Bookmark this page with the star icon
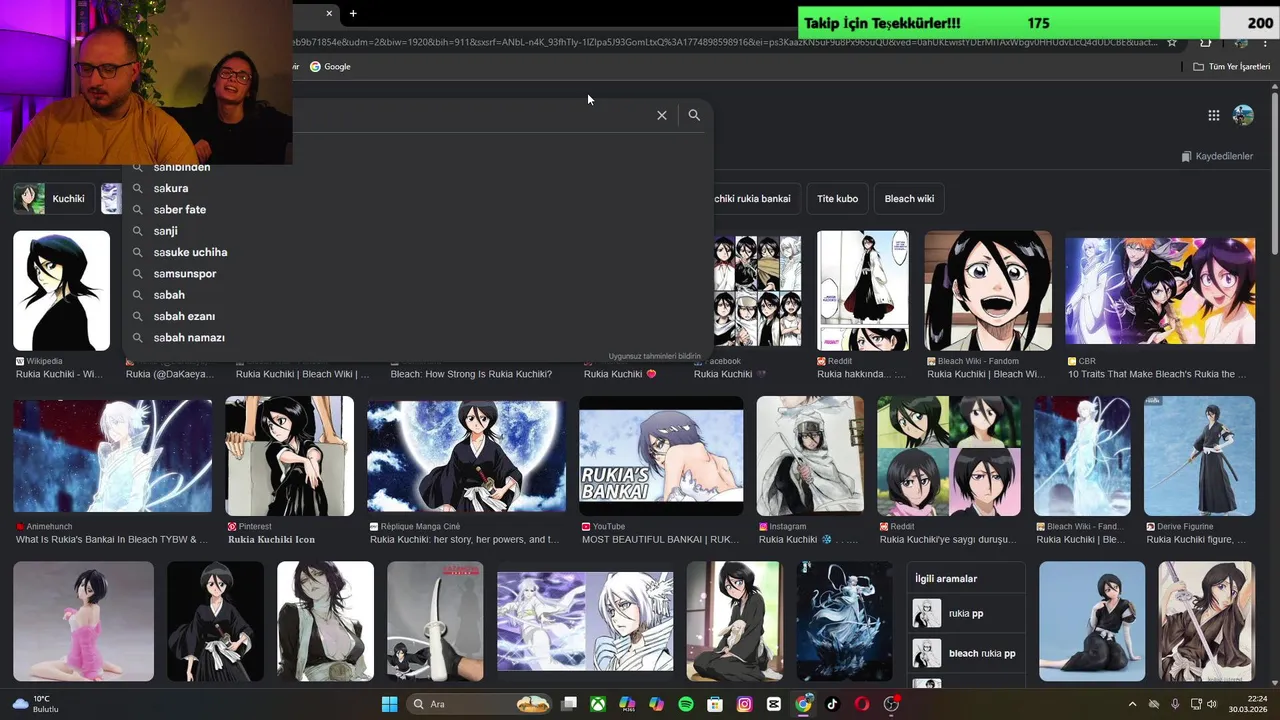1280x720 pixels. tap(1172, 42)
